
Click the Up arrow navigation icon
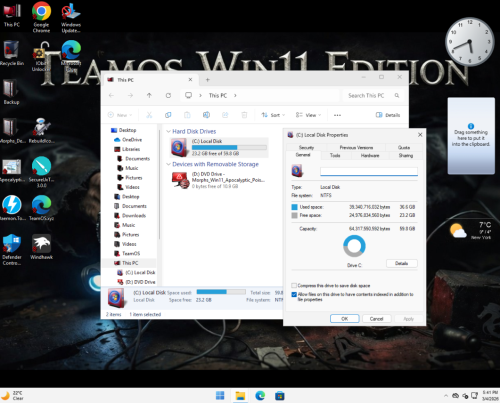pyautogui.click(x=149, y=95)
